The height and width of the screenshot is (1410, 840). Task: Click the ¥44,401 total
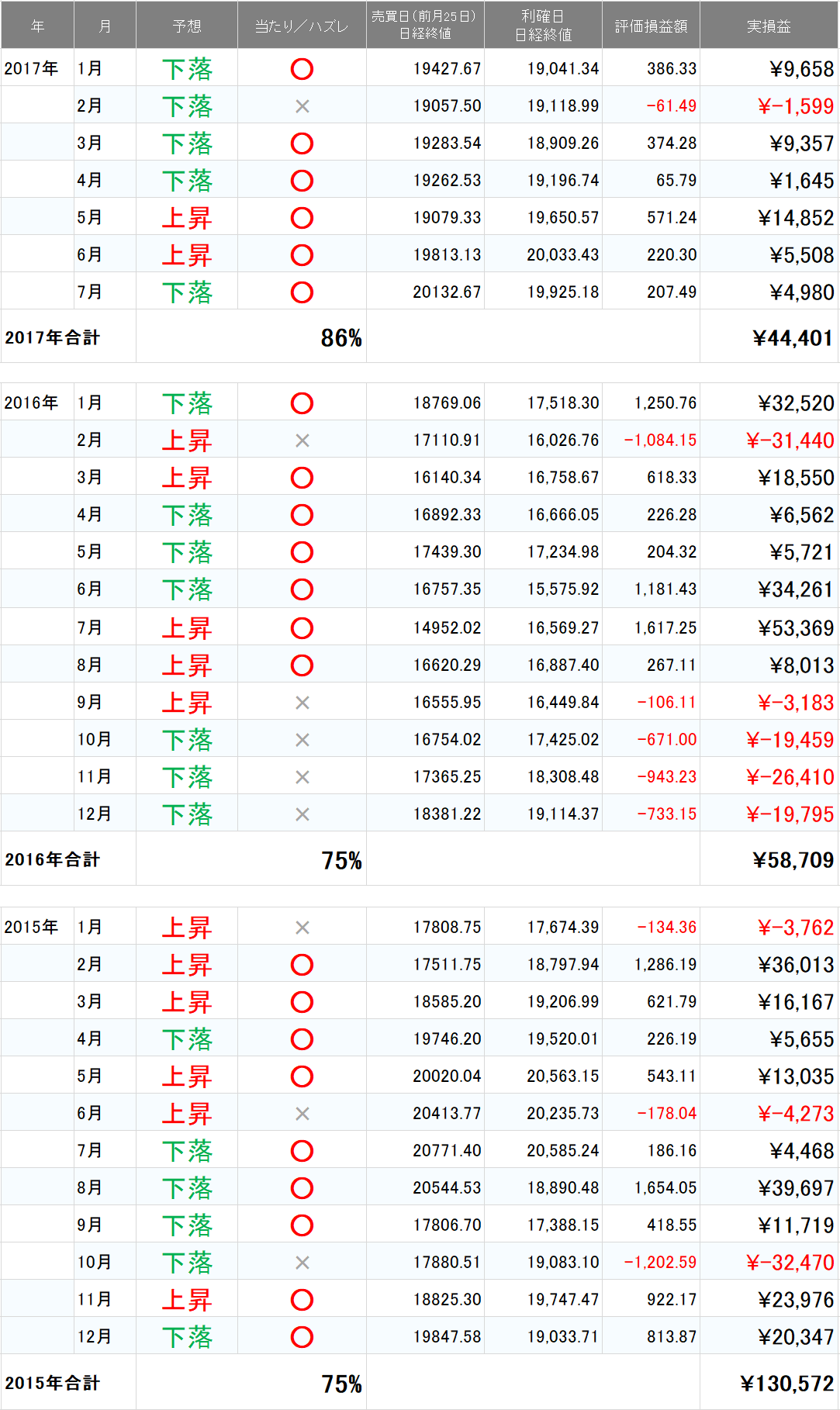coord(793,338)
